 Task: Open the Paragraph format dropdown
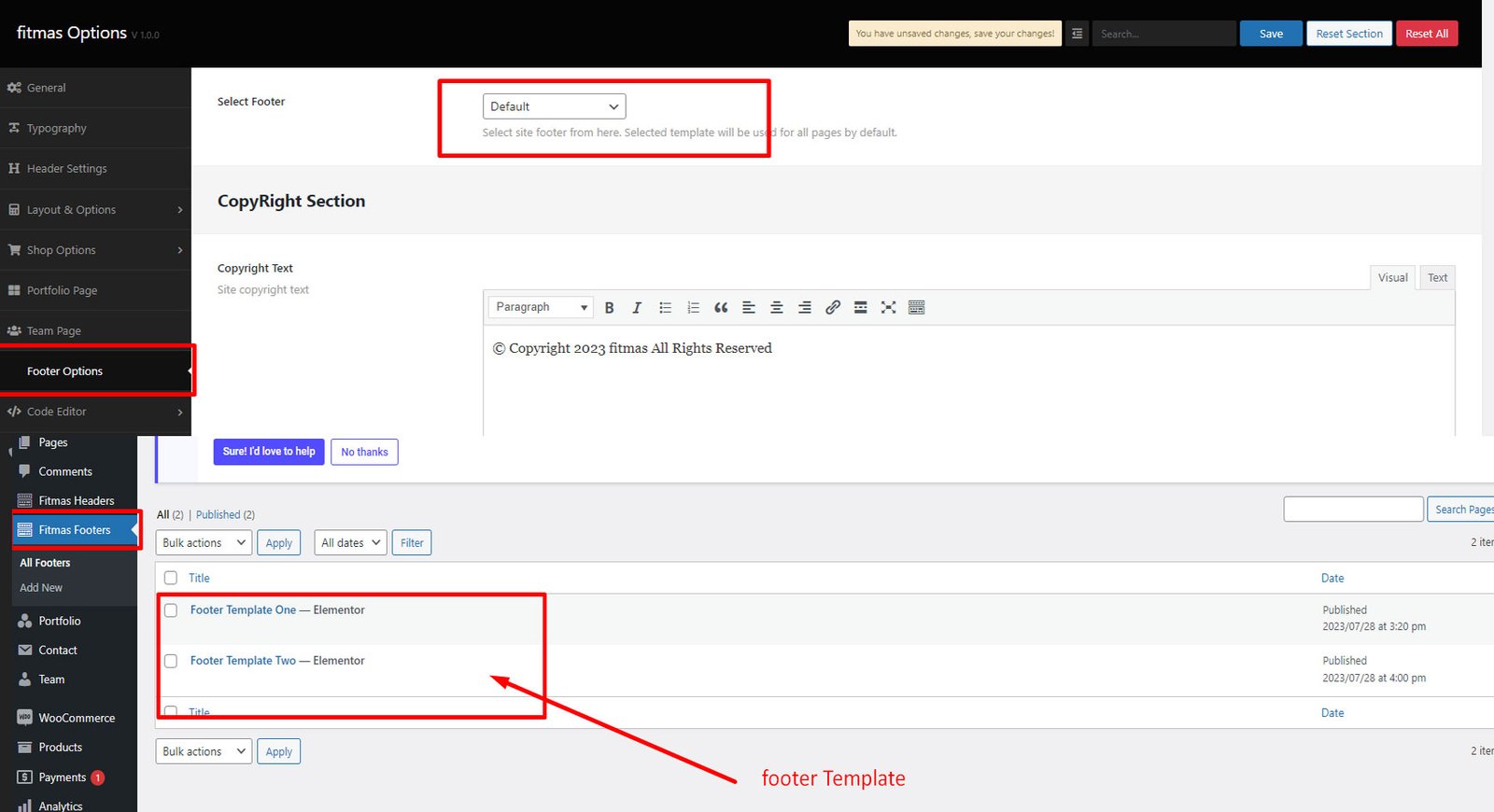coord(541,307)
